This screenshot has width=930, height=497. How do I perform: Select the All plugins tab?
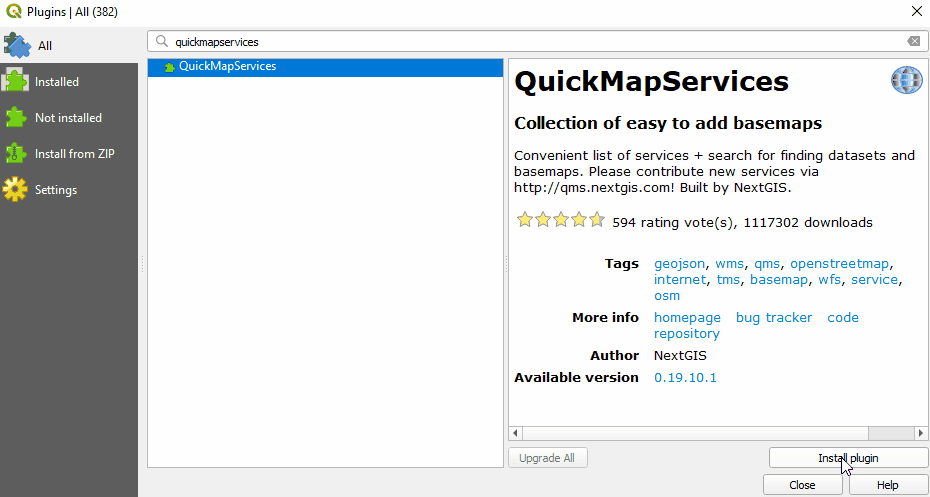(69, 46)
